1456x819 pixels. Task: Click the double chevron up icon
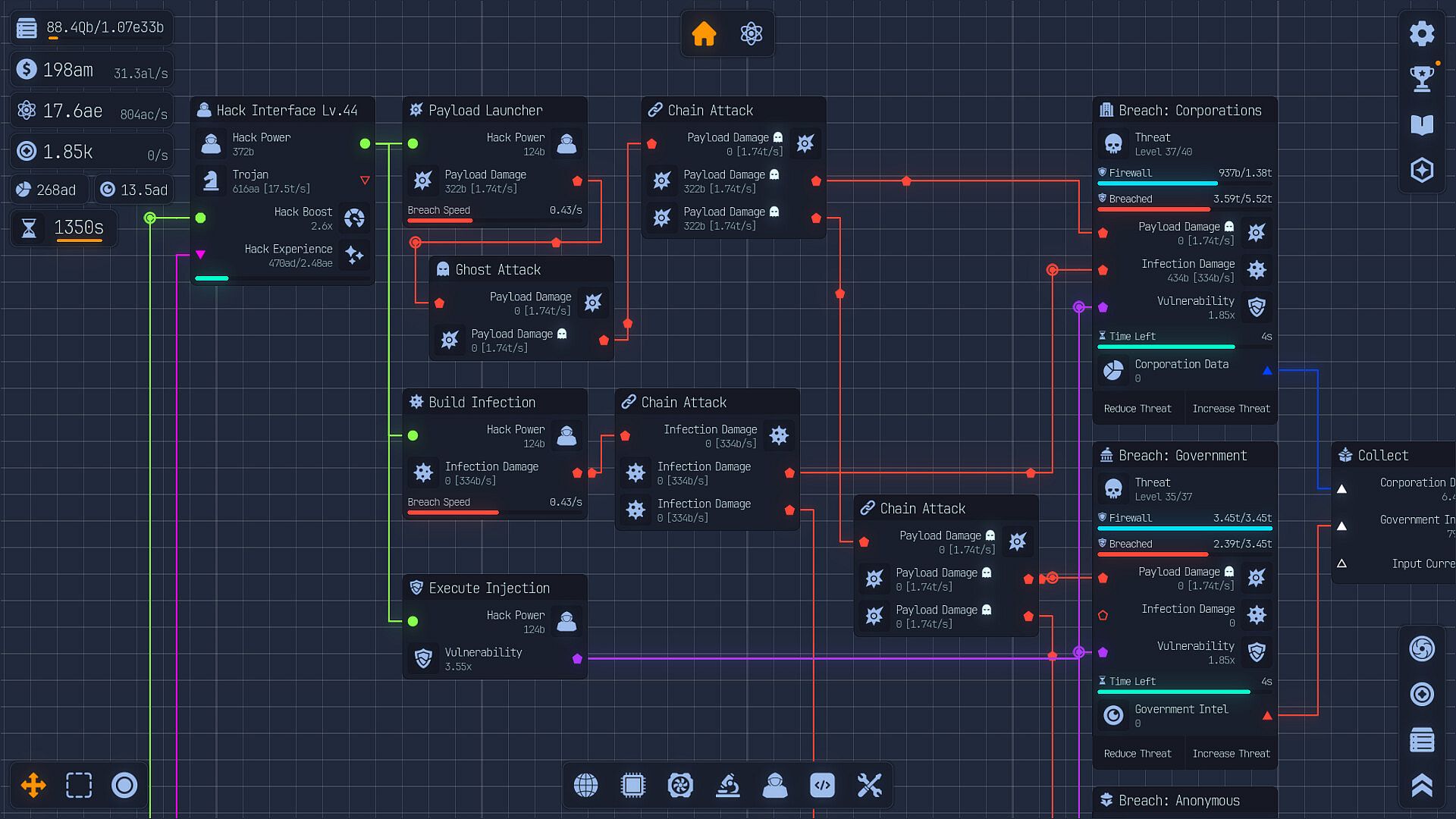[1422, 786]
